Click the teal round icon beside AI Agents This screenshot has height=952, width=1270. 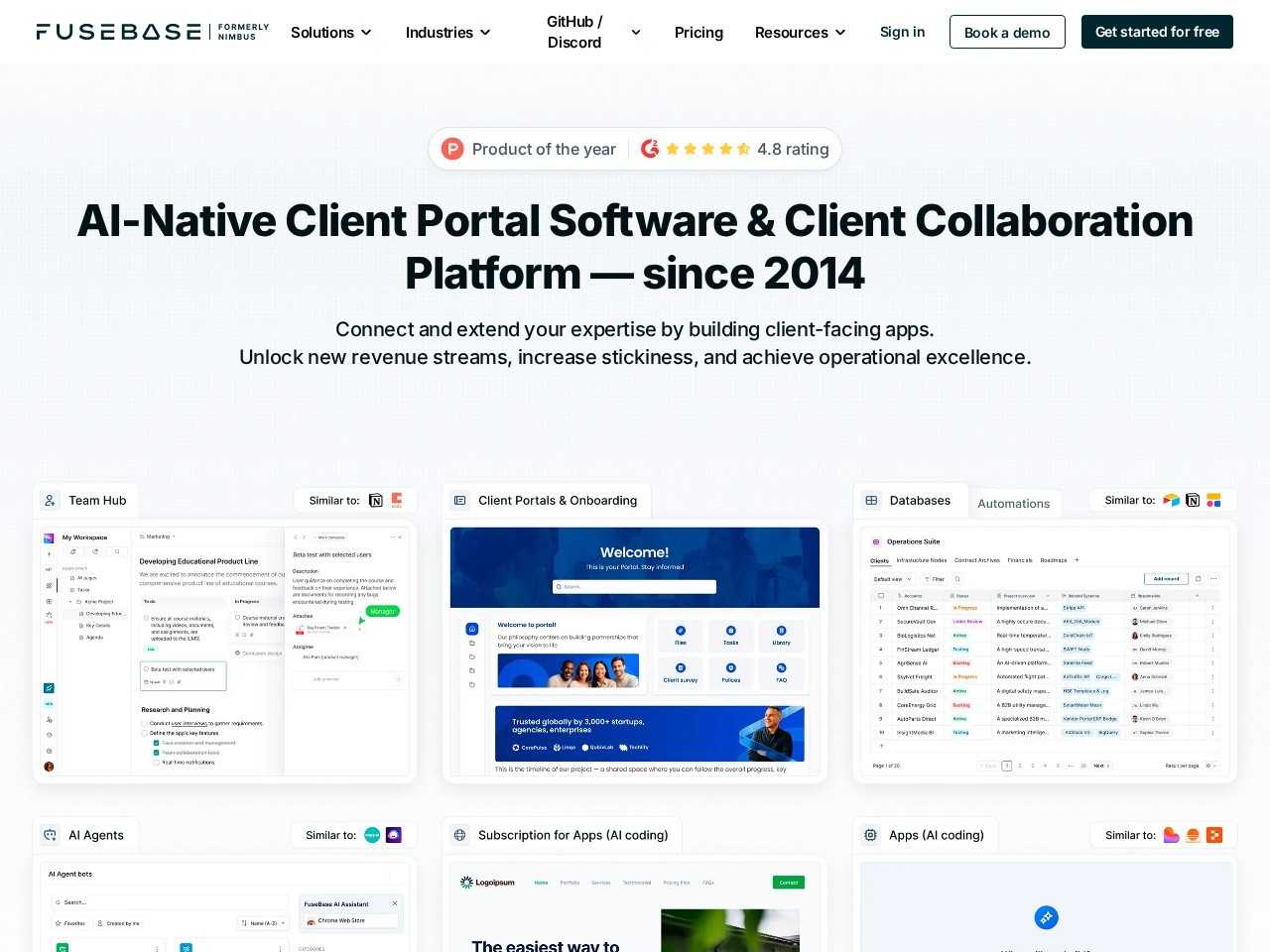pyautogui.click(x=372, y=835)
